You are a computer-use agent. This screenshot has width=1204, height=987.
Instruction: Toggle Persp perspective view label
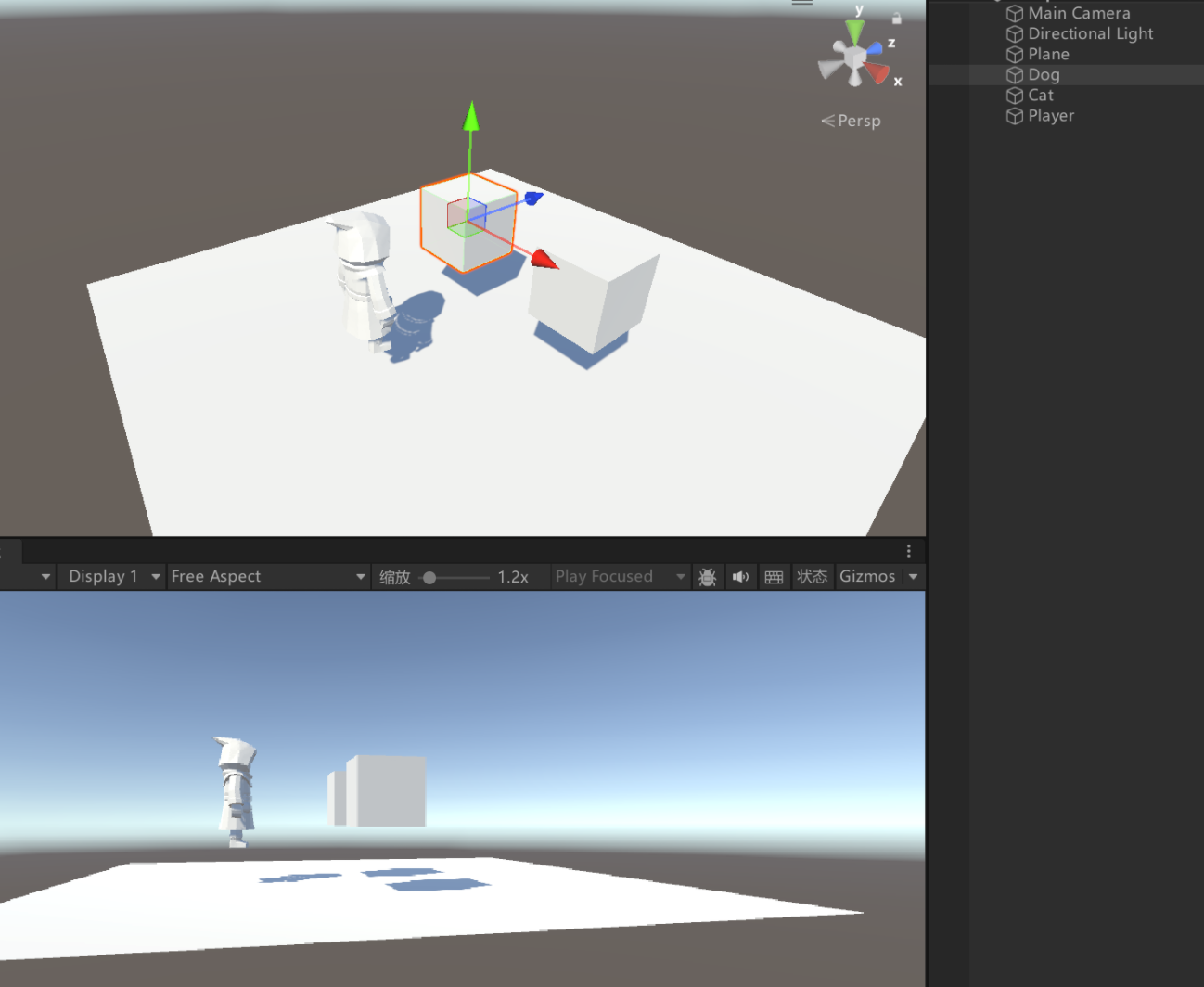pyautogui.click(x=851, y=121)
